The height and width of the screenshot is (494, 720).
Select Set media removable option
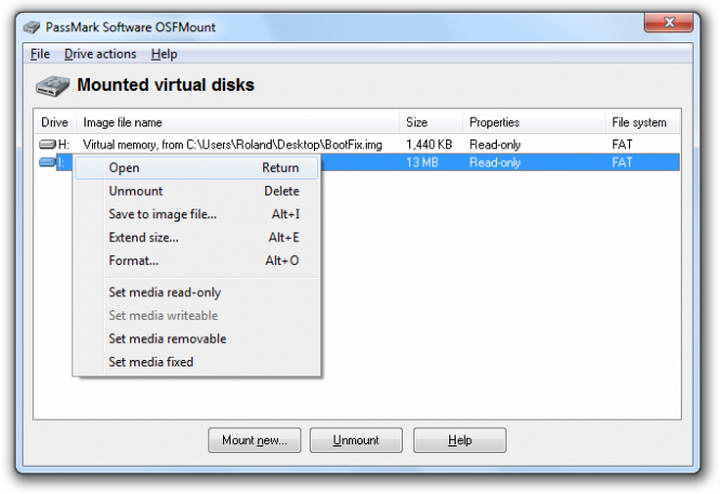pyautogui.click(x=197, y=339)
